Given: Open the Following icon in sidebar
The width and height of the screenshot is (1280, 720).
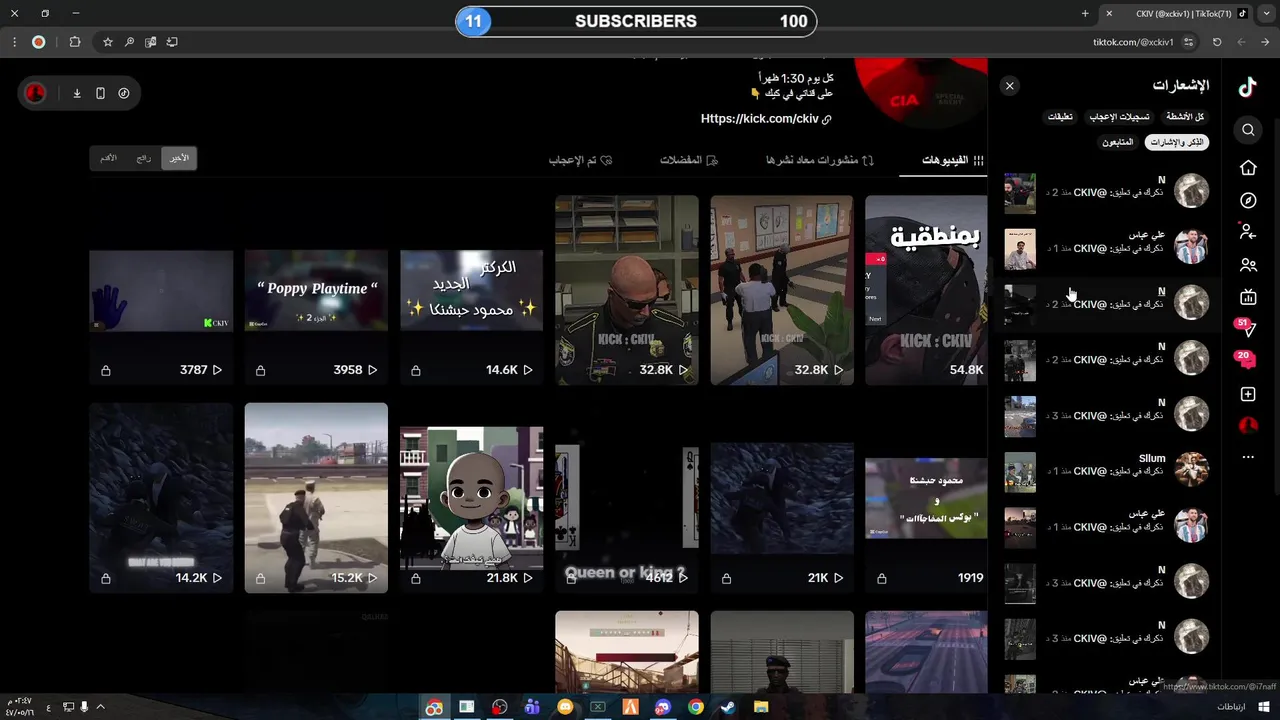Looking at the screenshot, I should pos(1247,231).
